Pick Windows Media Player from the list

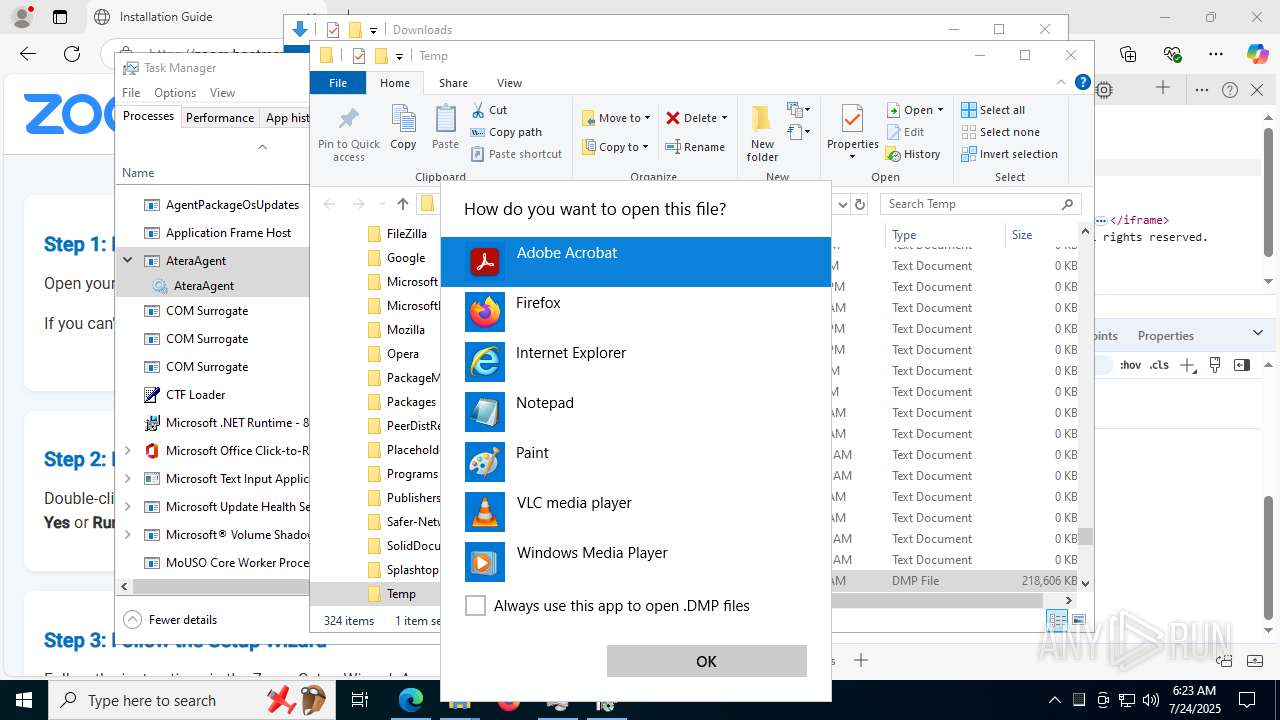click(x=636, y=561)
